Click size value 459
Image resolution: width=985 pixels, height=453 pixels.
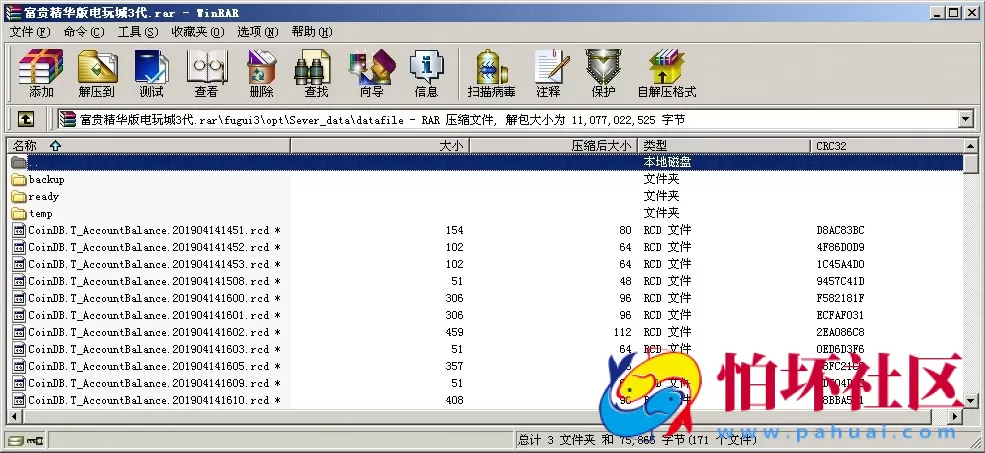(454, 332)
